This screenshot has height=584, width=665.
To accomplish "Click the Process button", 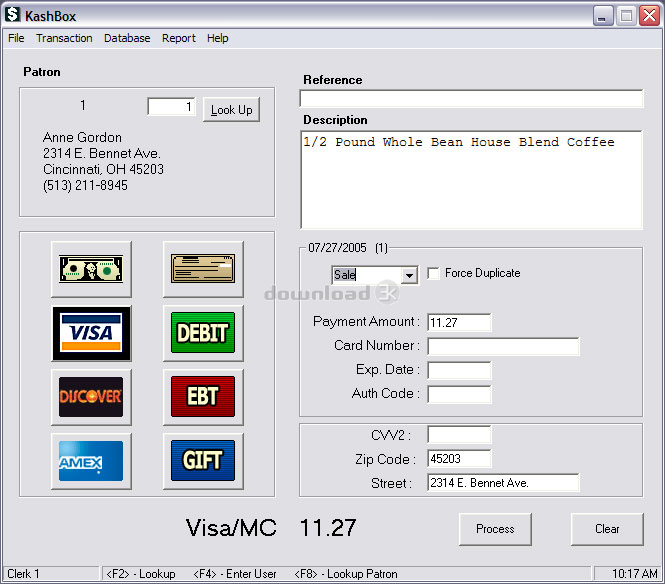I will pyautogui.click(x=495, y=529).
